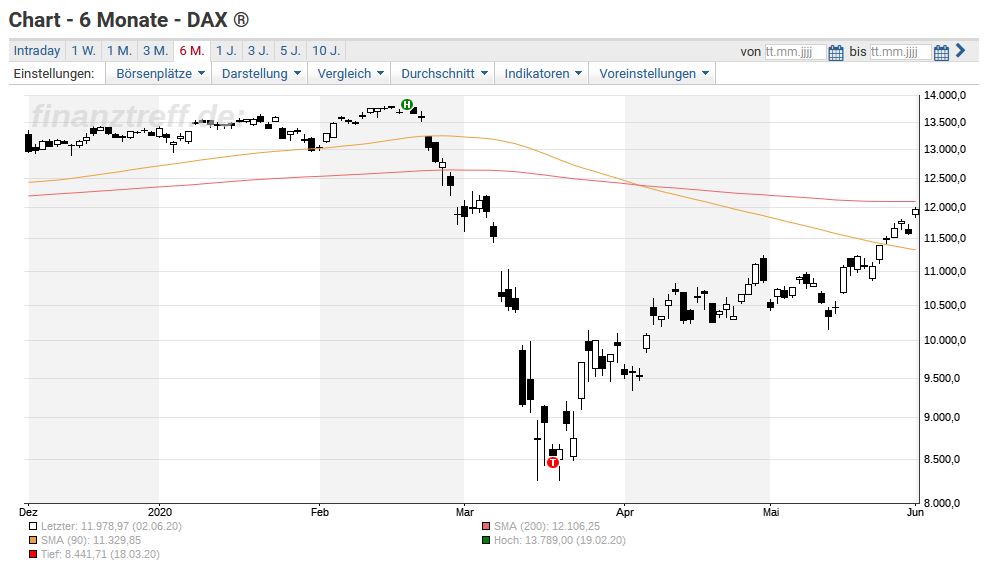The height and width of the screenshot is (577, 990).
Task: Focus the 'von' start date field
Action: click(x=795, y=52)
